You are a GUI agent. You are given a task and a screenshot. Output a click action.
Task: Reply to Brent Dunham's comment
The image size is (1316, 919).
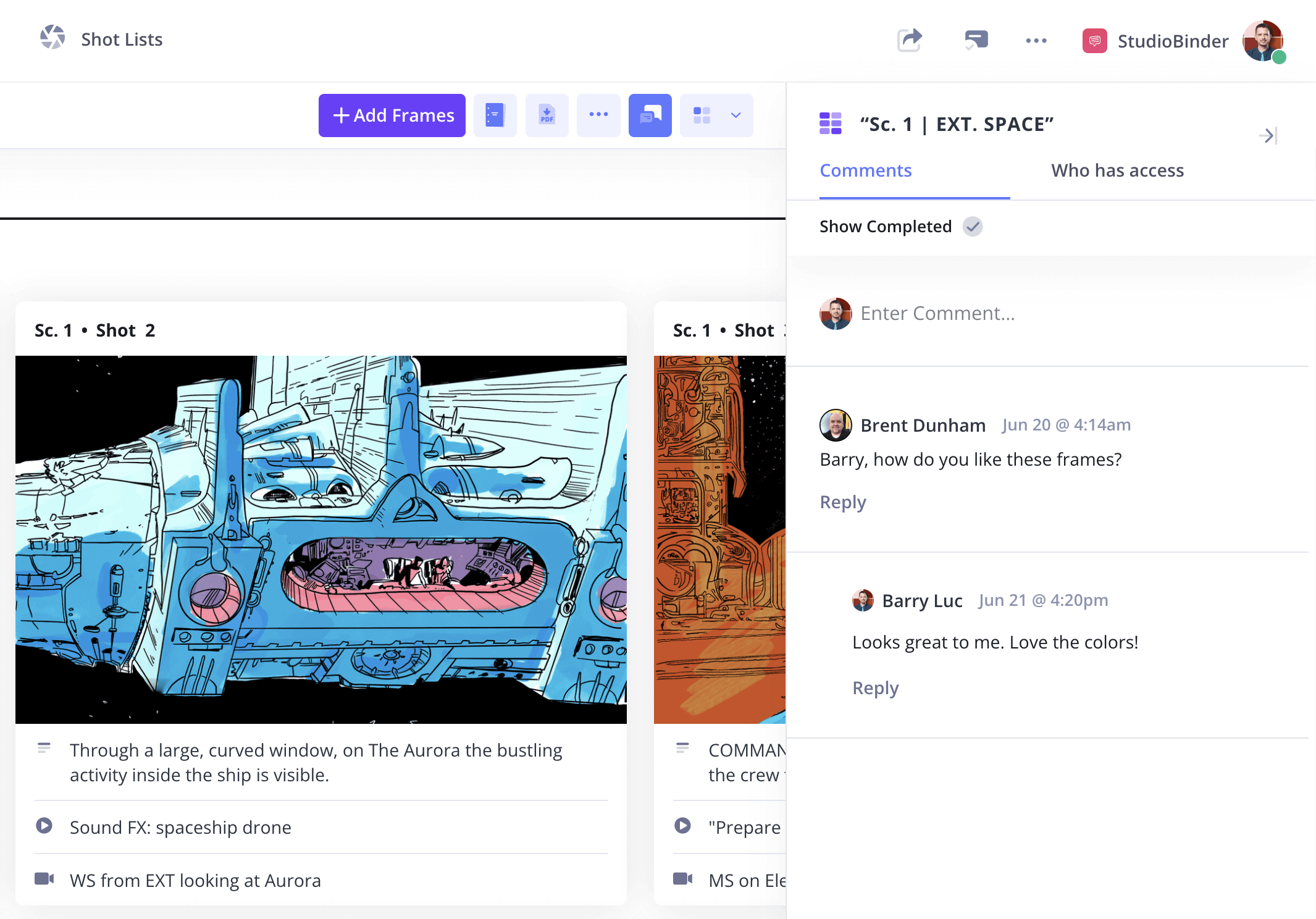click(842, 501)
